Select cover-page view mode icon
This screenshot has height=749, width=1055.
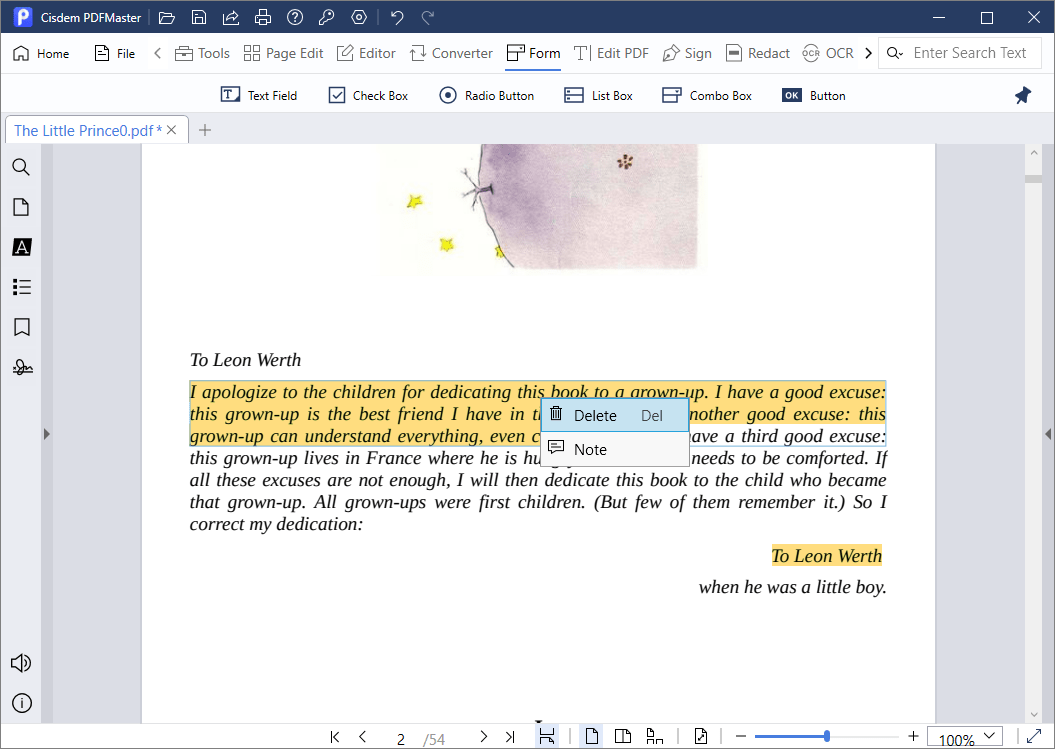(654, 736)
